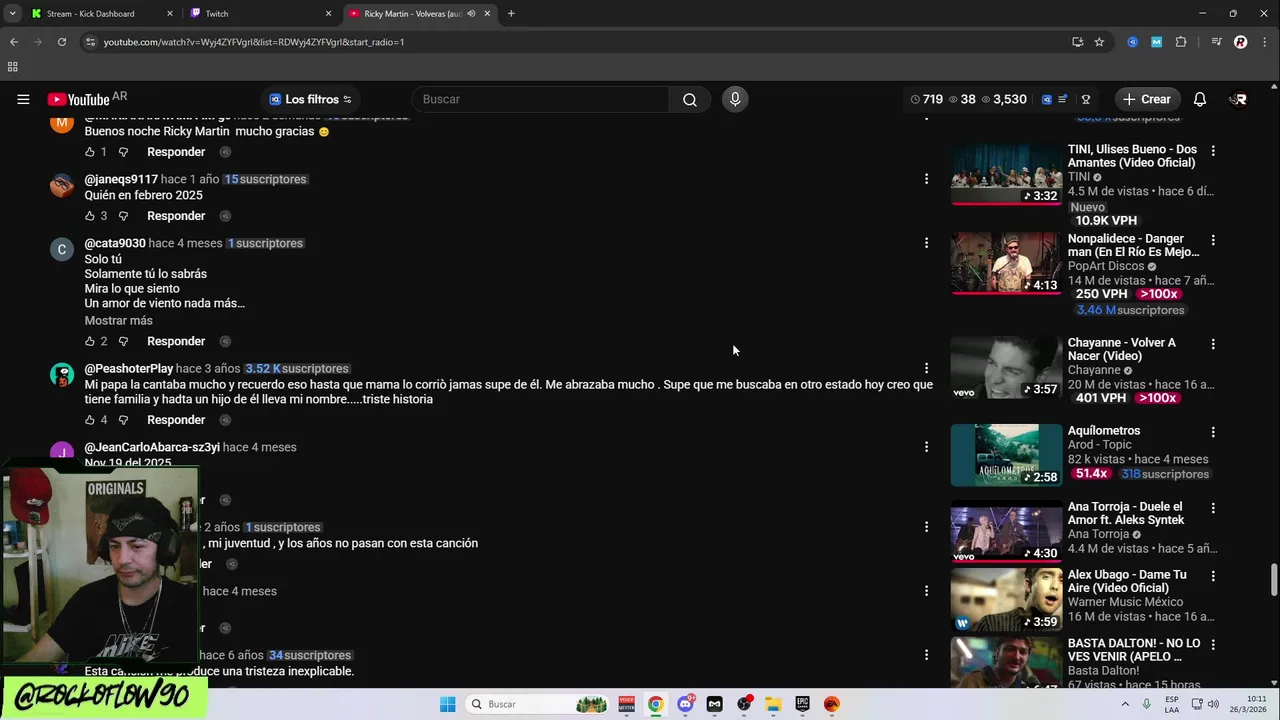Reply to cata9030 with Responder
This screenshot has height=720, width=1280.
pyautogui.click(x=176, y=341)
